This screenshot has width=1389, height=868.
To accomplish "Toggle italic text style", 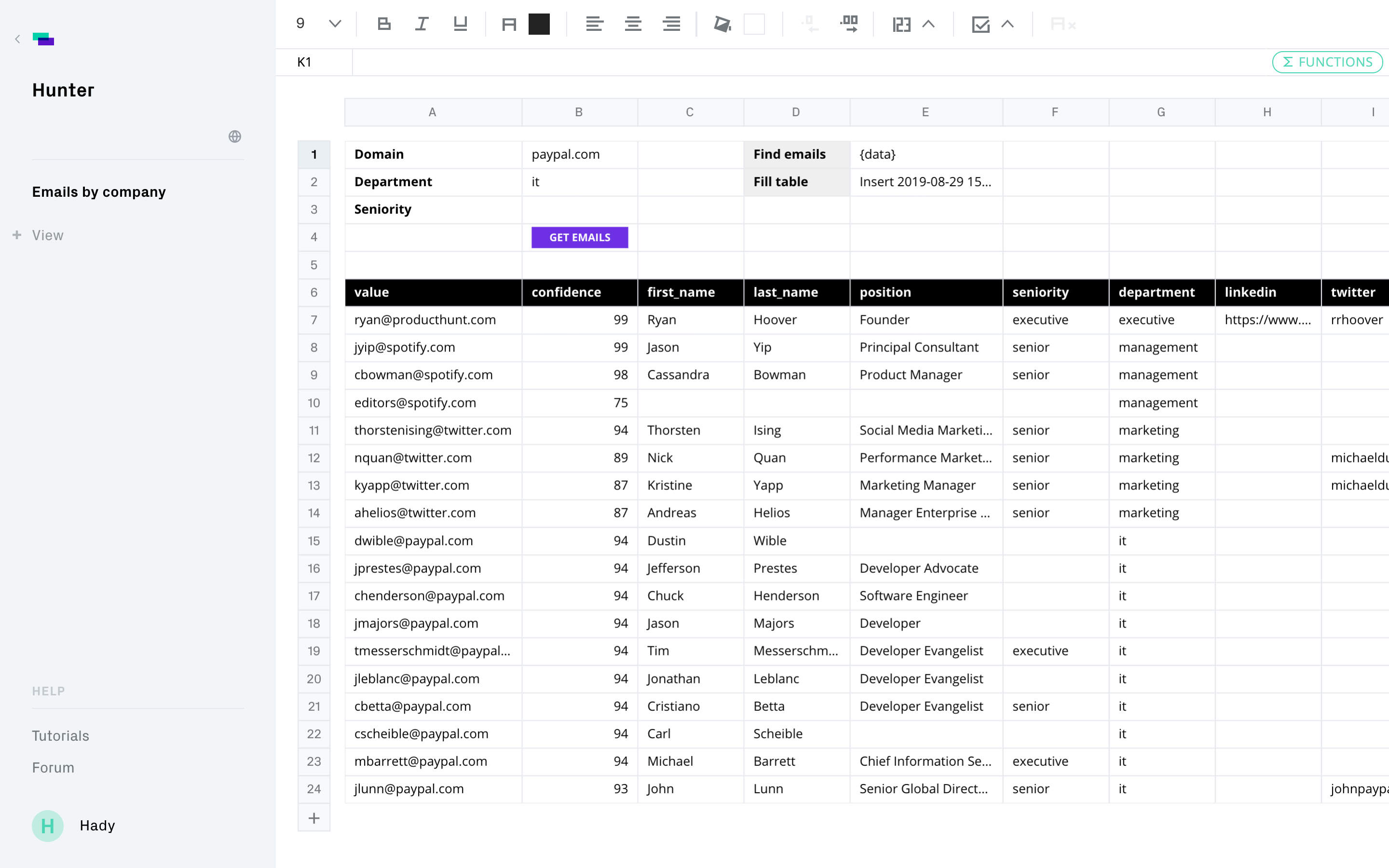I will coord(422,24).
